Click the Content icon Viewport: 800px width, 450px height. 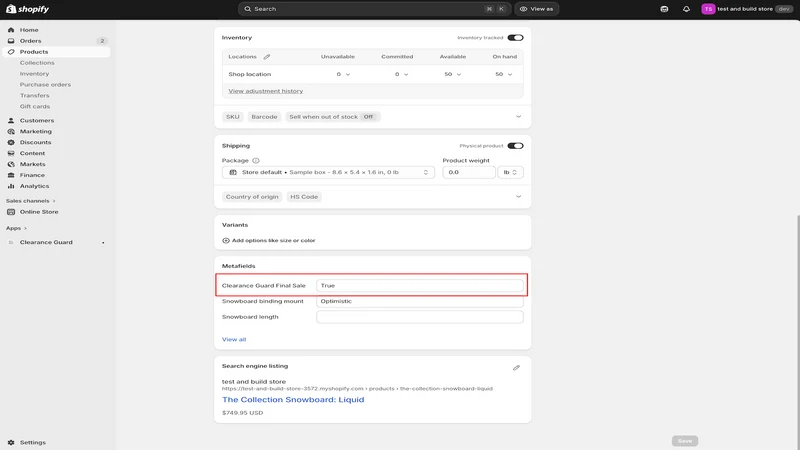pos(11,153)
